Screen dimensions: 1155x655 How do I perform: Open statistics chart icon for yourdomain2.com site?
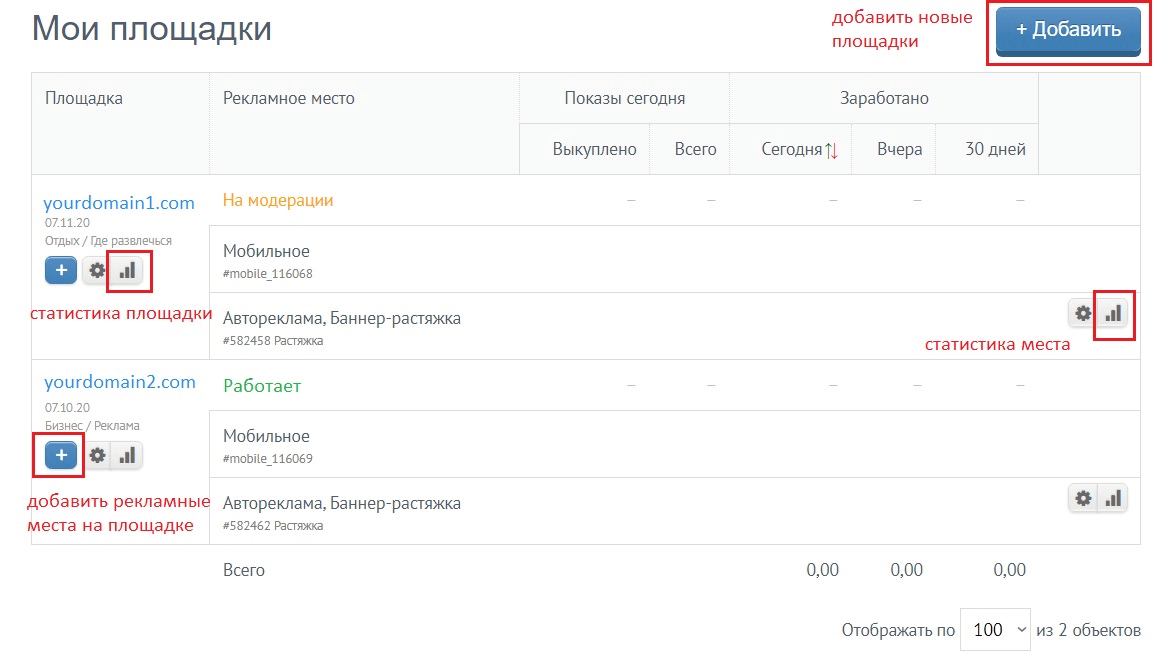pyautogui.click(x=127, y=456)
